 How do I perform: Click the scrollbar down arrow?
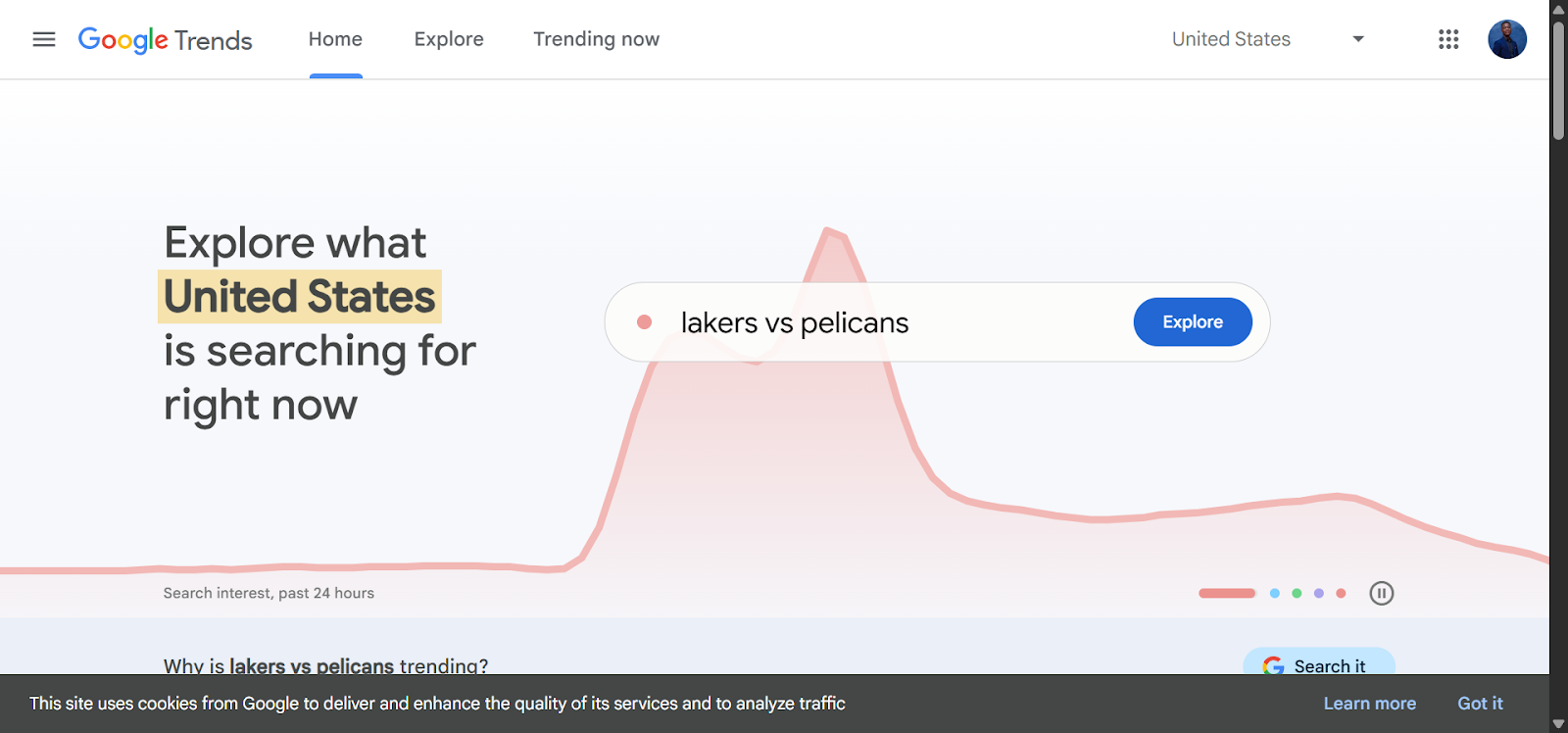(1557, 722)
